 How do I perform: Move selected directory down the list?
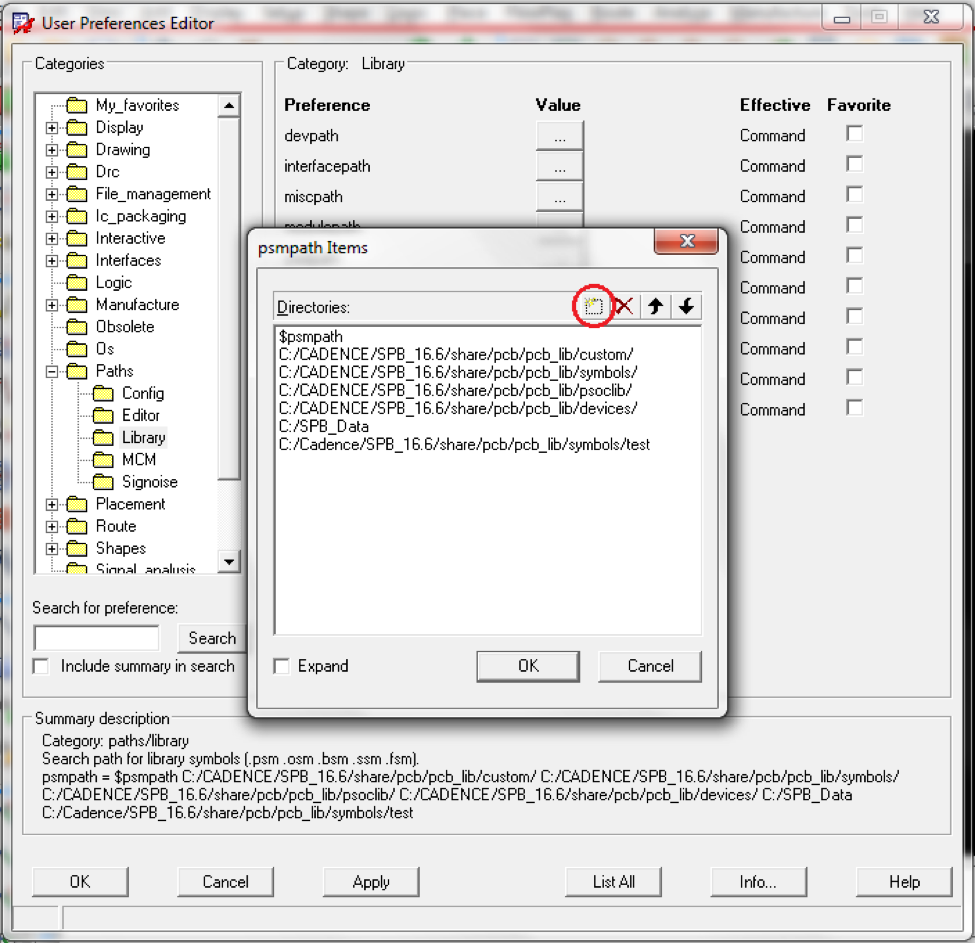[686, 306]
